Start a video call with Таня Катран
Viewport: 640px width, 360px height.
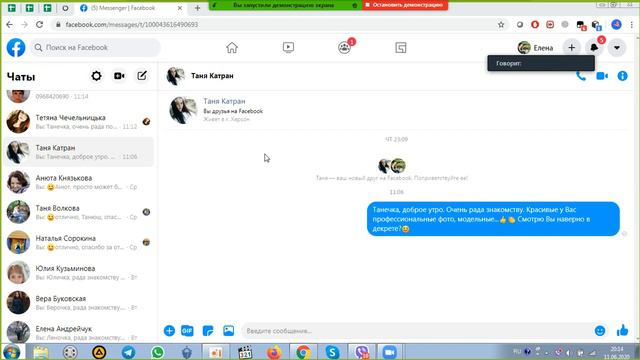point(602,76)
